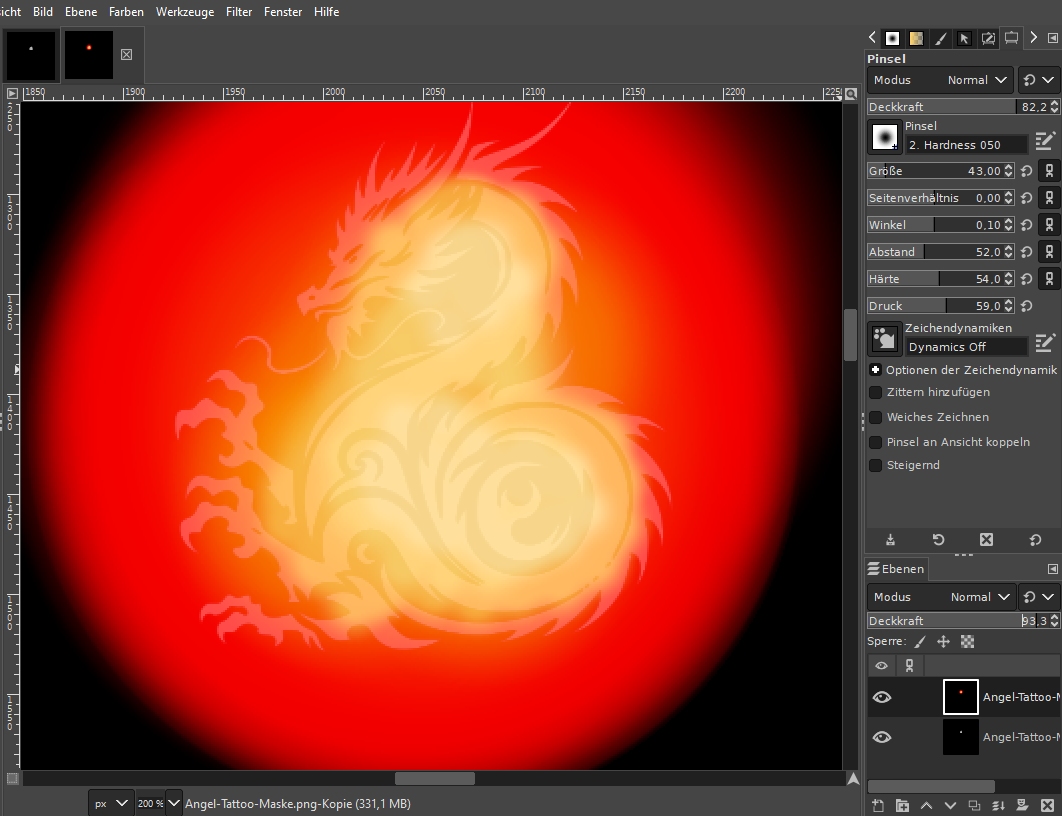Lower the selected layer
This screenshot has width=1062, height=816.
[950, 806]
